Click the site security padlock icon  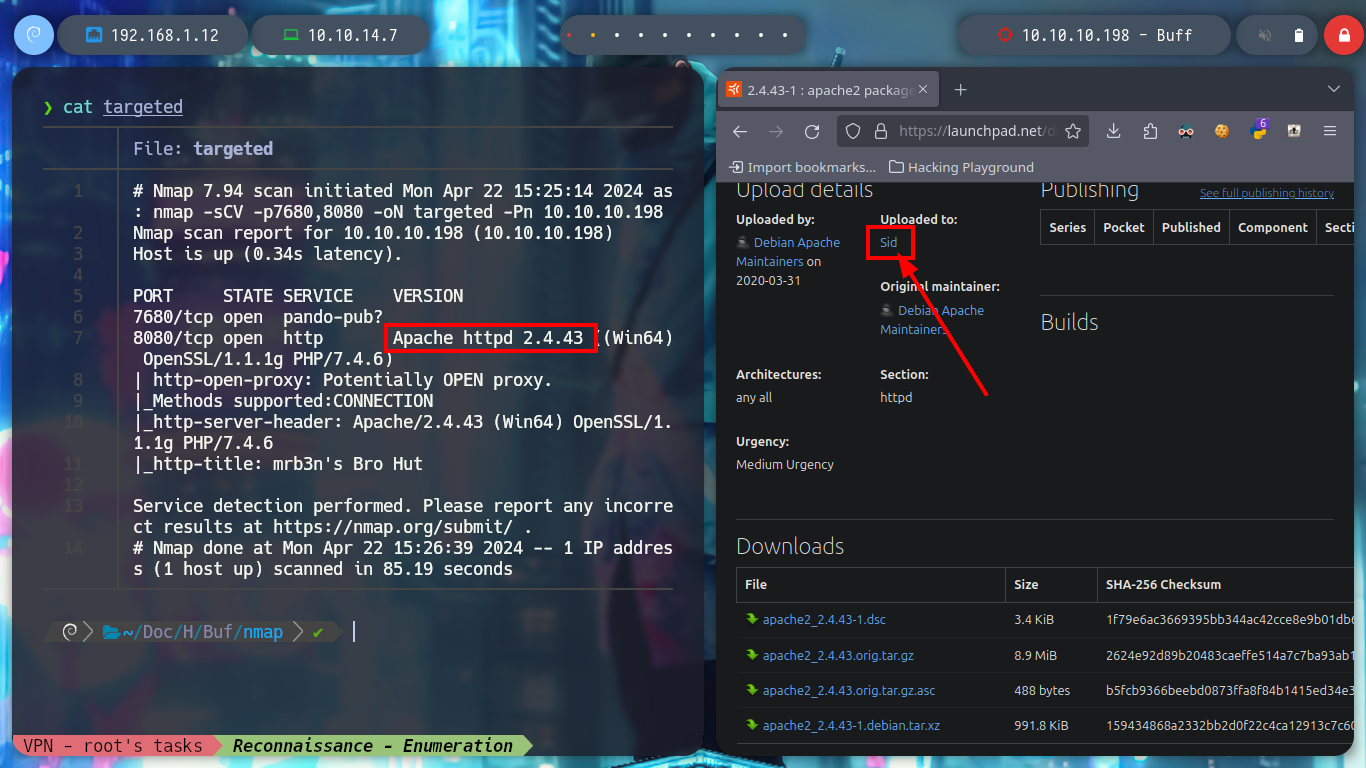click(880, 131)
